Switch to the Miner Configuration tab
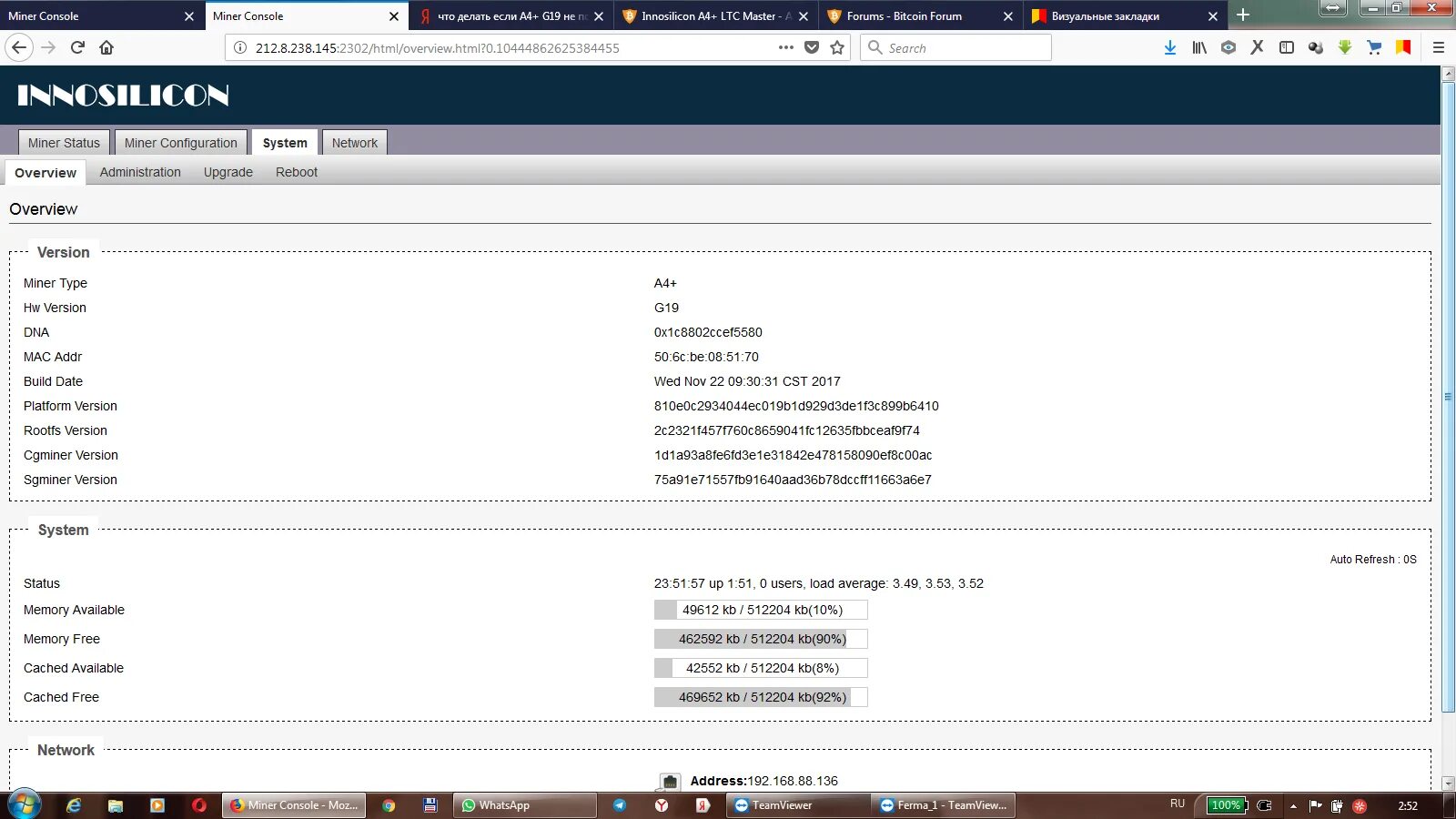The width and height of the screenshot is (1456, 819). pos(181,143)
